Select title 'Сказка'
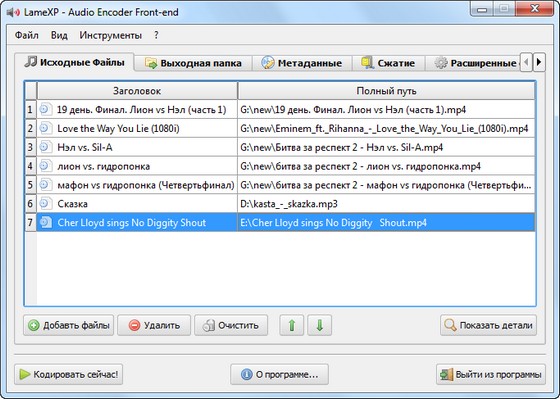Screen dimensions: 560x399 point(72,204)
